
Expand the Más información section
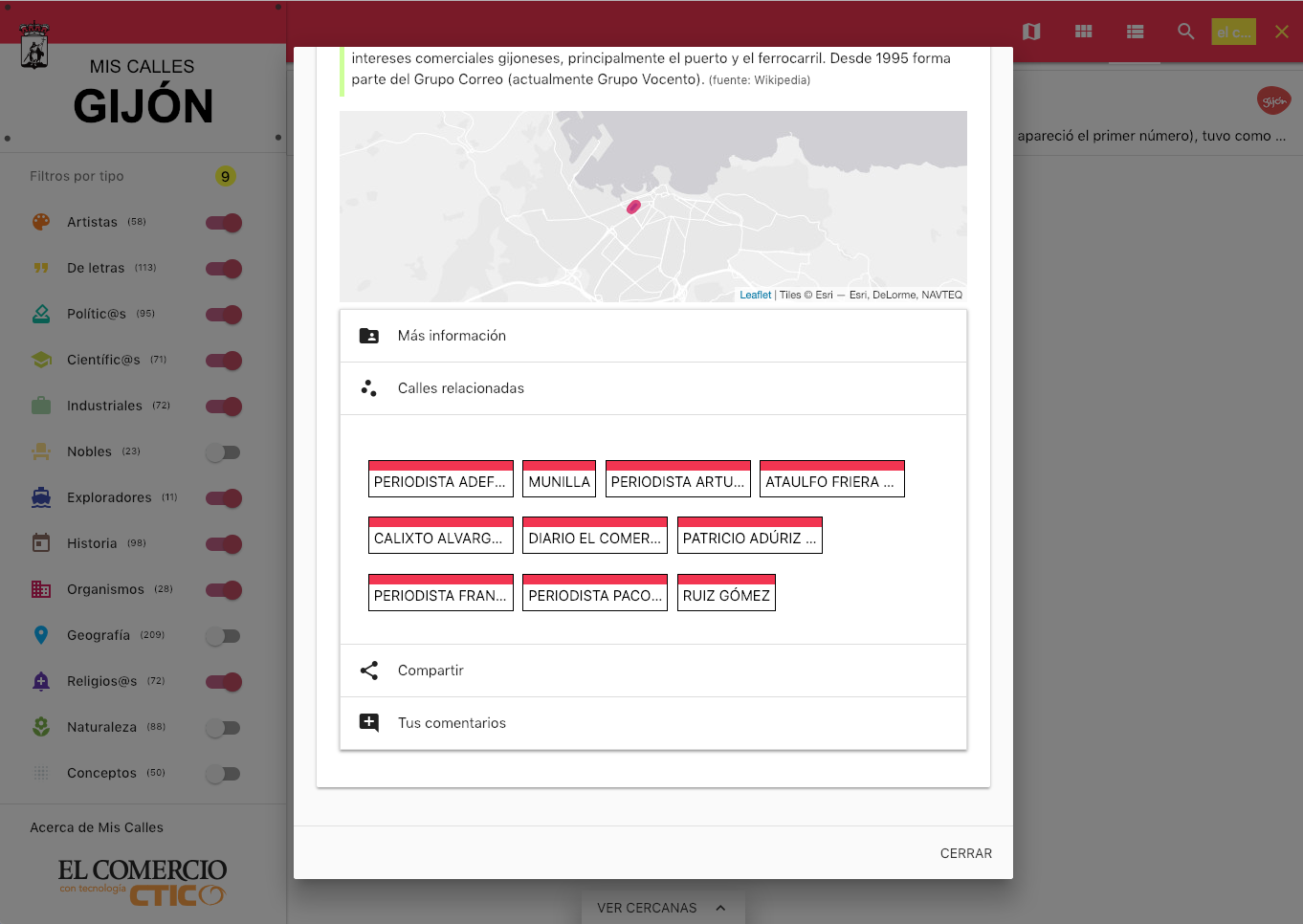pyautogui.click(x=652, y=336)
